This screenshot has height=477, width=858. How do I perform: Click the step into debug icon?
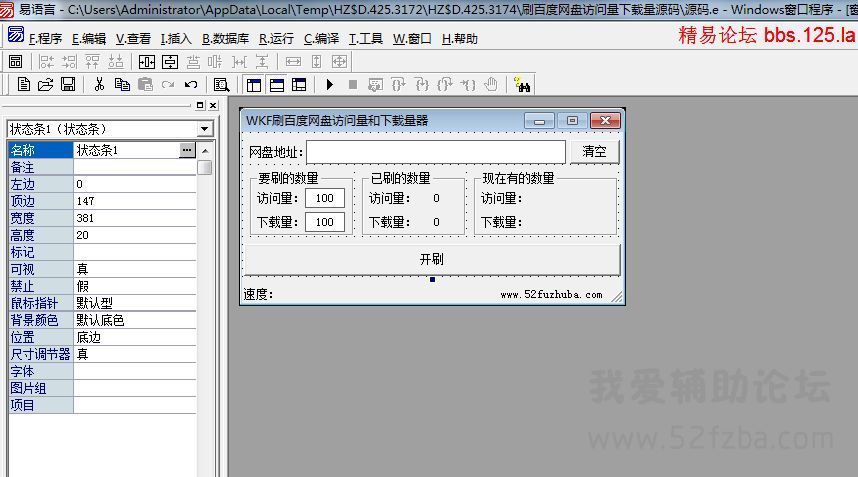tap(421, 85)
